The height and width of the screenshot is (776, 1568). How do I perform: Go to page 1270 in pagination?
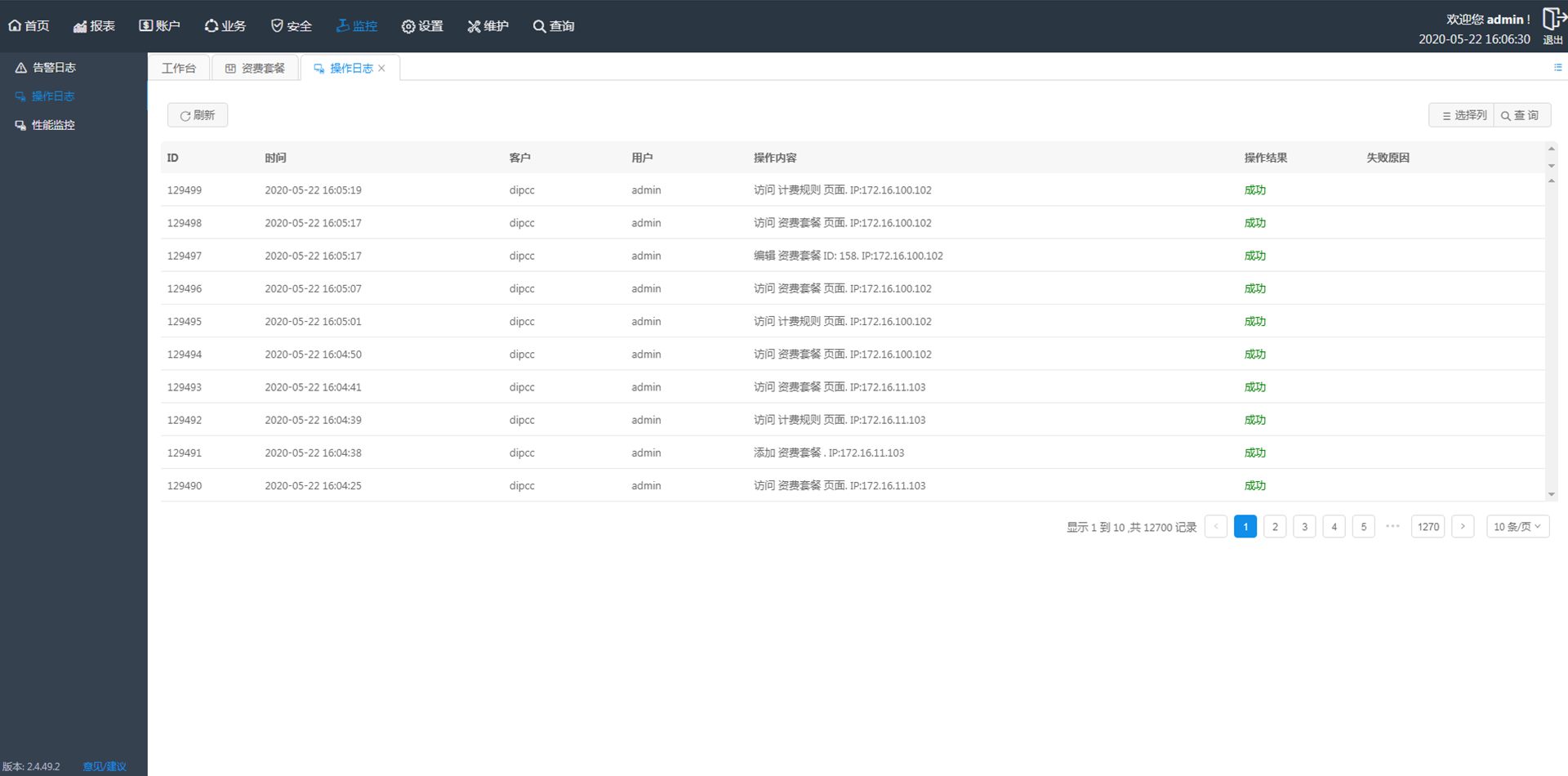click(1428, 527)
